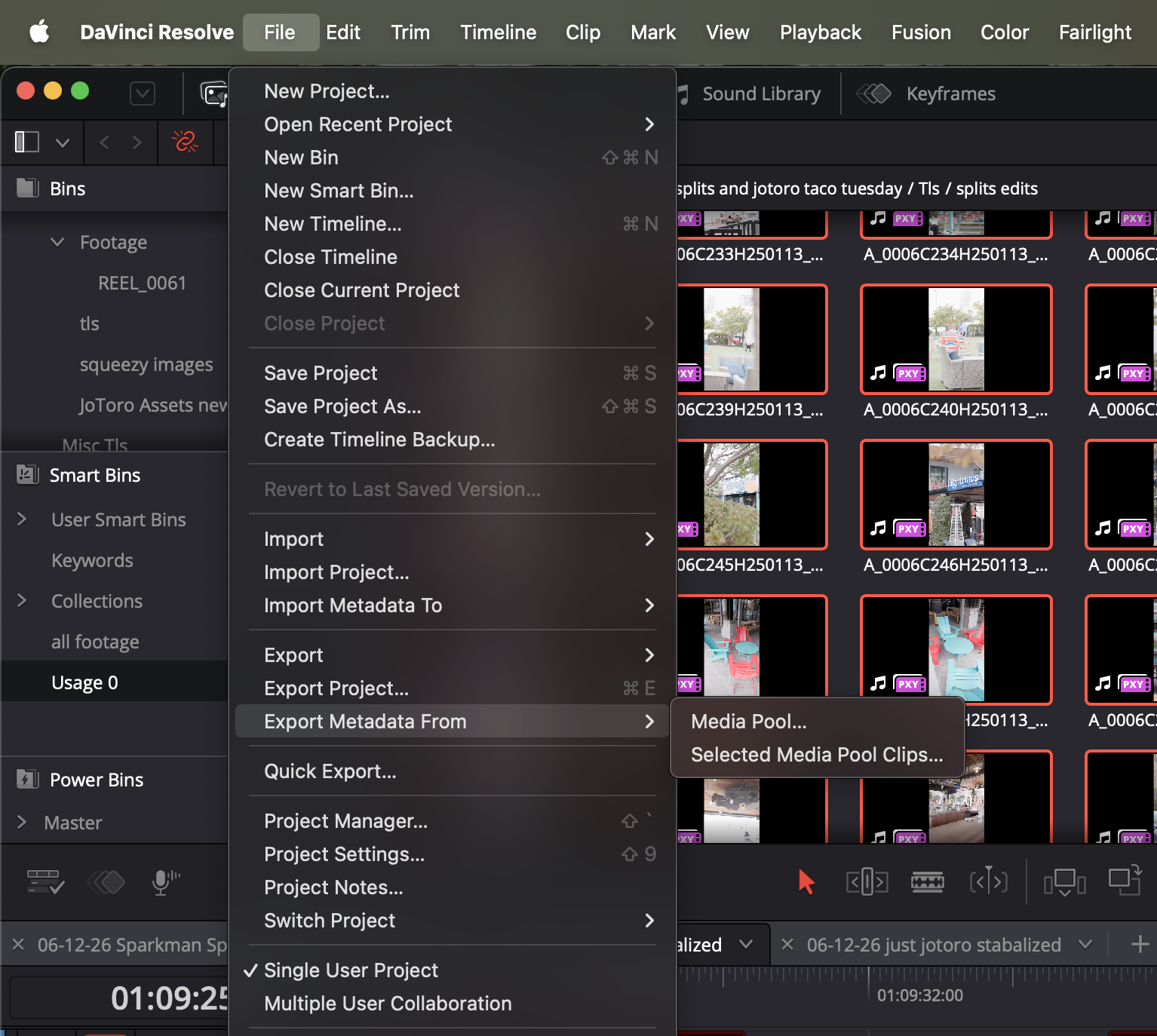Close the 06-12-26 Sparkman timeline tab

tap(19, 944)
